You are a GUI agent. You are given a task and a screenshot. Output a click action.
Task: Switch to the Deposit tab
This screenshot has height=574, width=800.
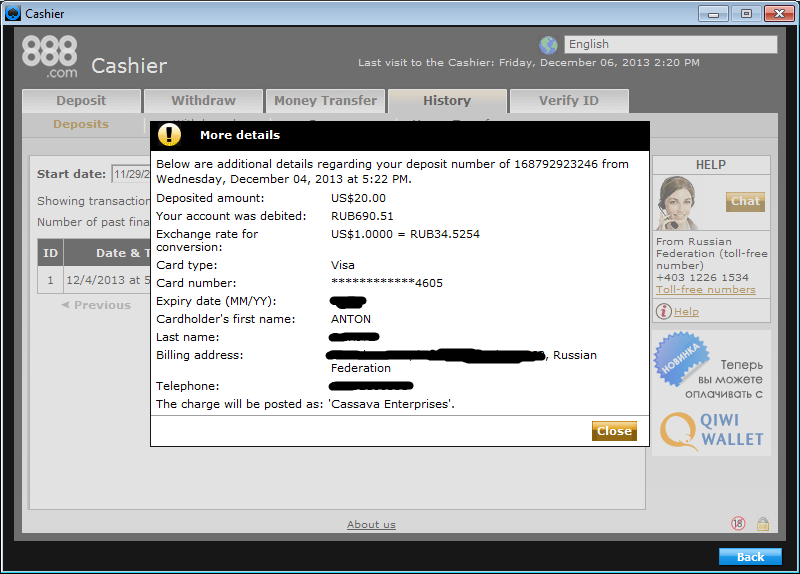click(x=81, y=101)
